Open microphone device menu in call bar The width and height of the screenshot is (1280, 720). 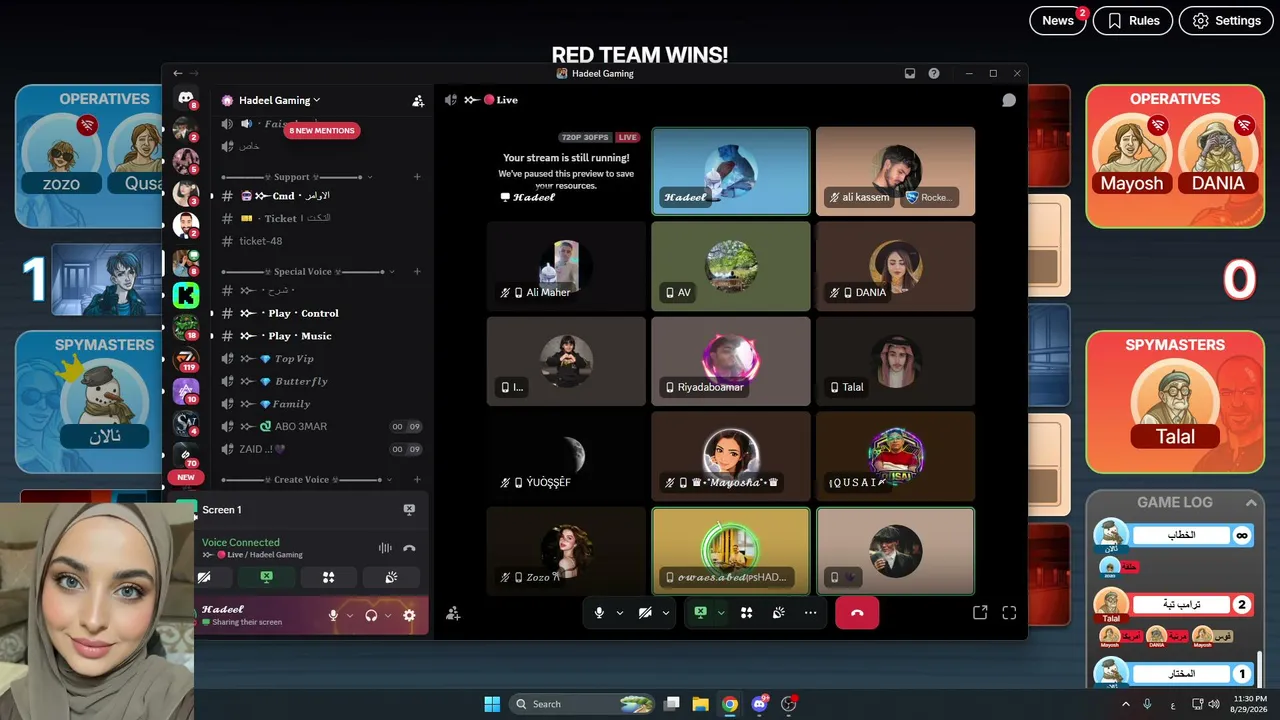620,613
